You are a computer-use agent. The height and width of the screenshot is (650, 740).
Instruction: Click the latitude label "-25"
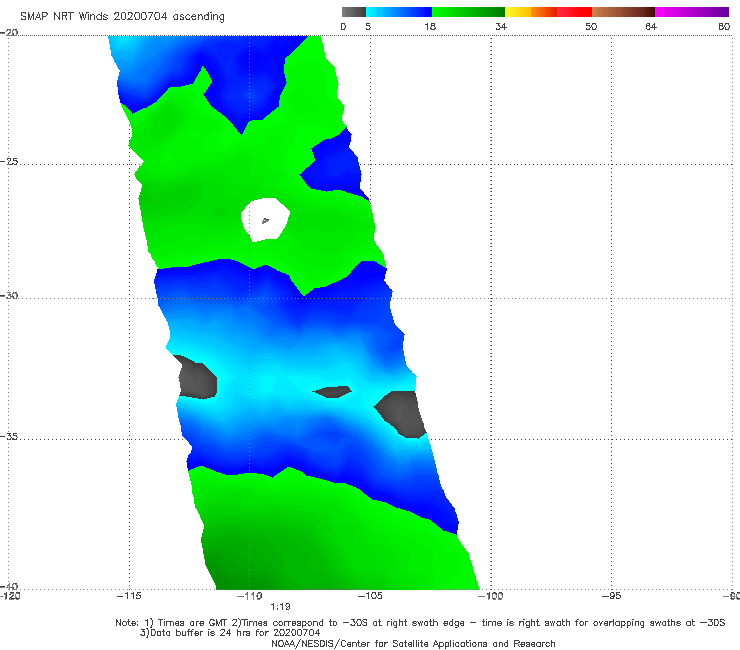(x=9, y=162)
